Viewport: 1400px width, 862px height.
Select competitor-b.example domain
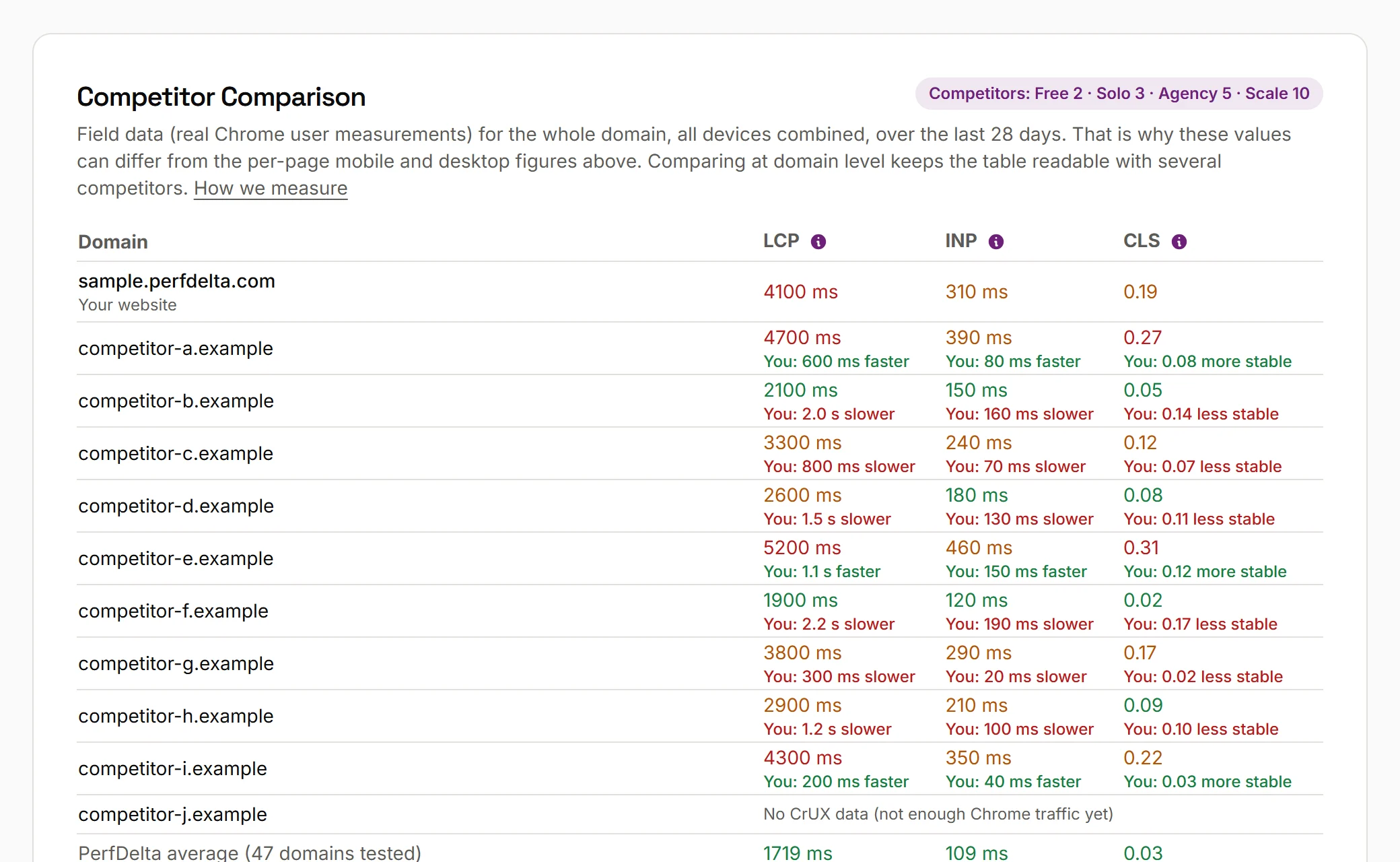click(x=176, y=401)
